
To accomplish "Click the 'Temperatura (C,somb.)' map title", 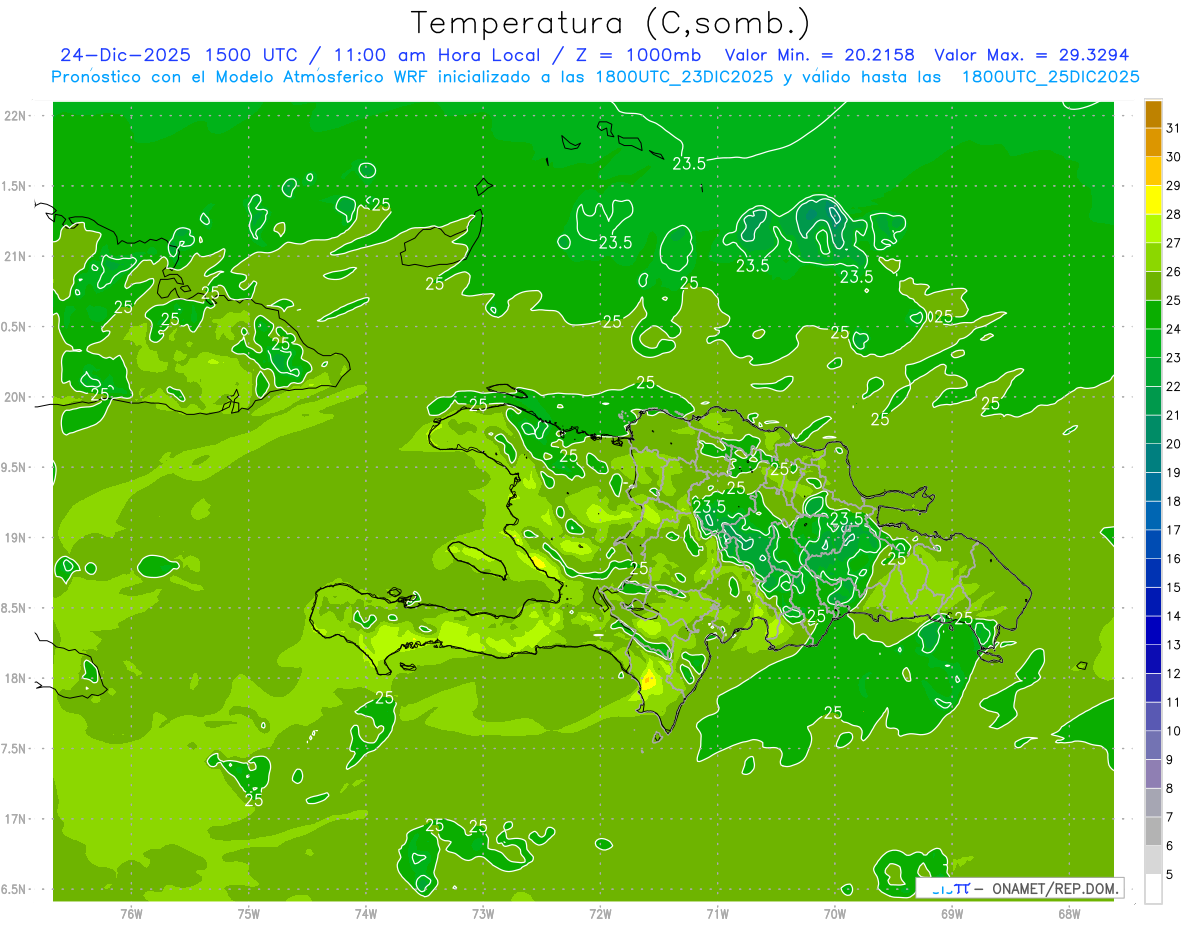I will tap(610, 23).
